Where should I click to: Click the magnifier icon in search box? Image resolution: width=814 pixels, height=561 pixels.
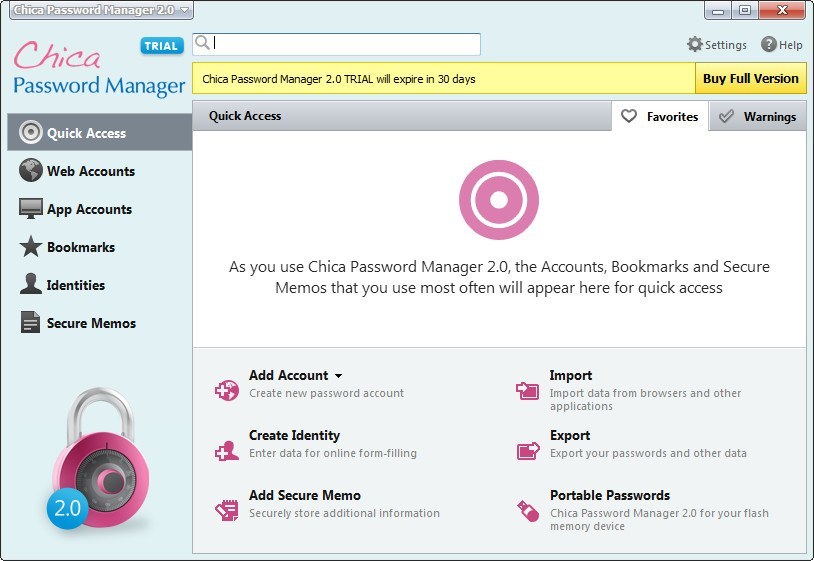point(203,43)
